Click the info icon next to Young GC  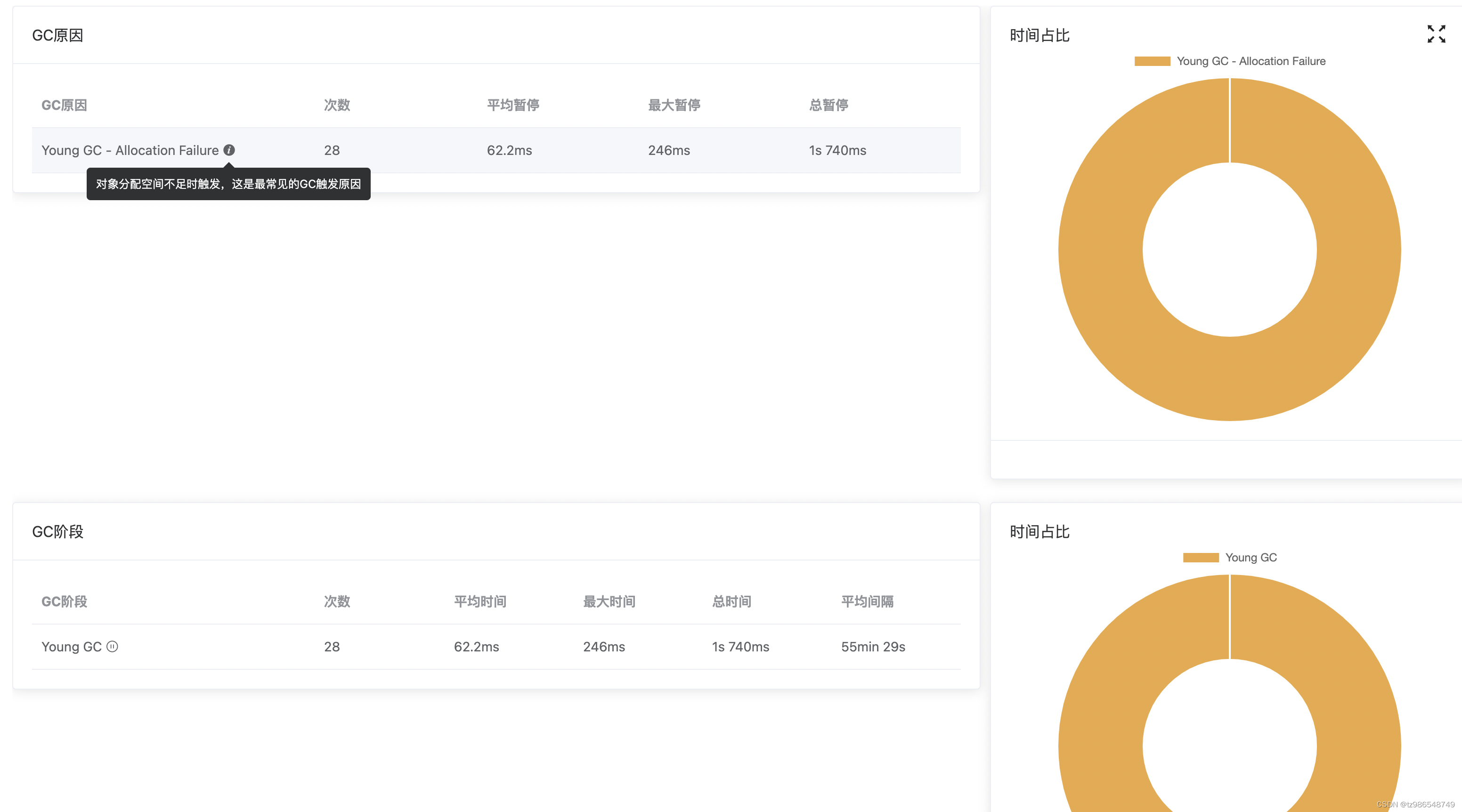tap(113, 646)
